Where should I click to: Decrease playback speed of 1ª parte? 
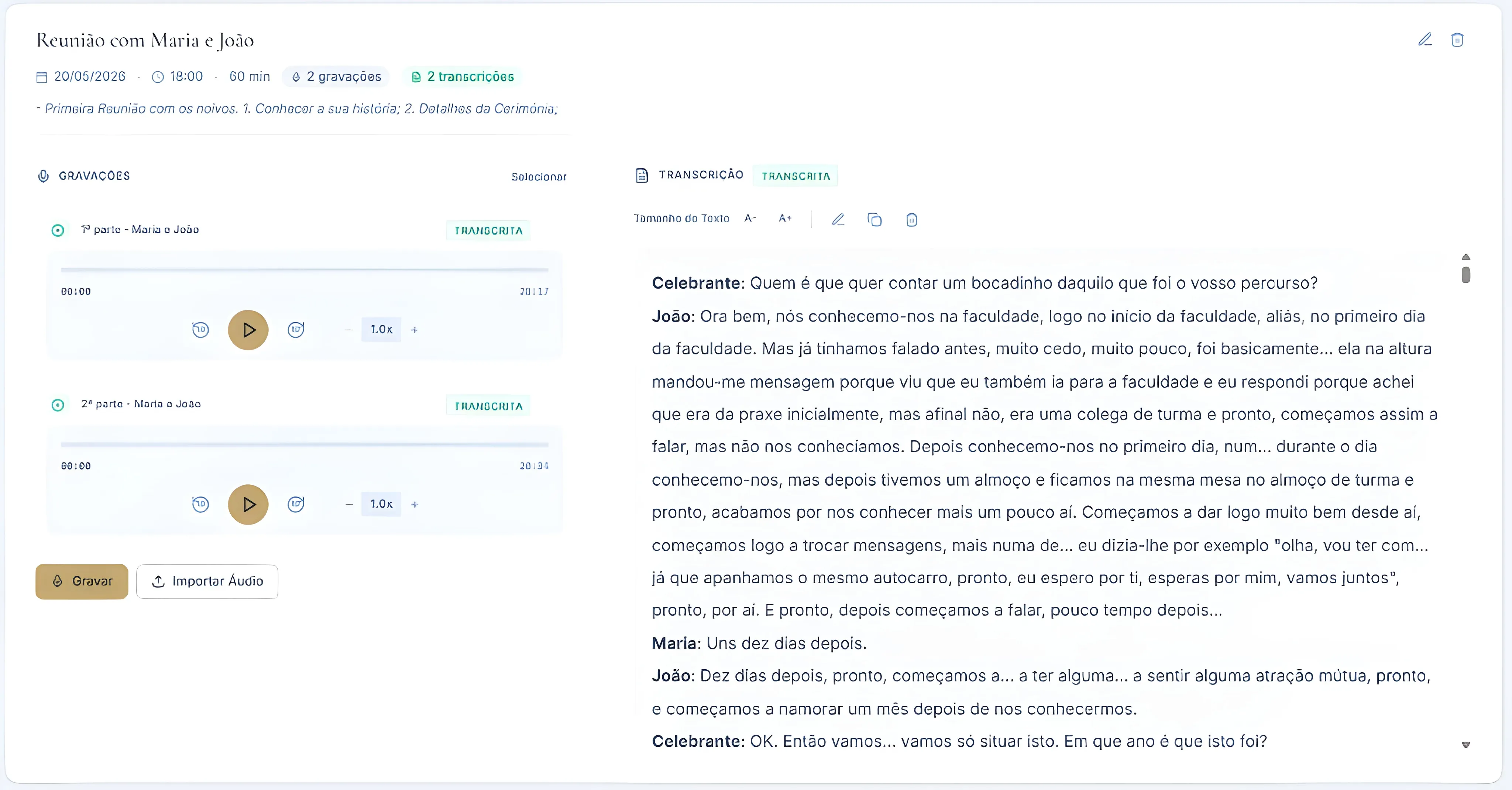click(349, 330)
